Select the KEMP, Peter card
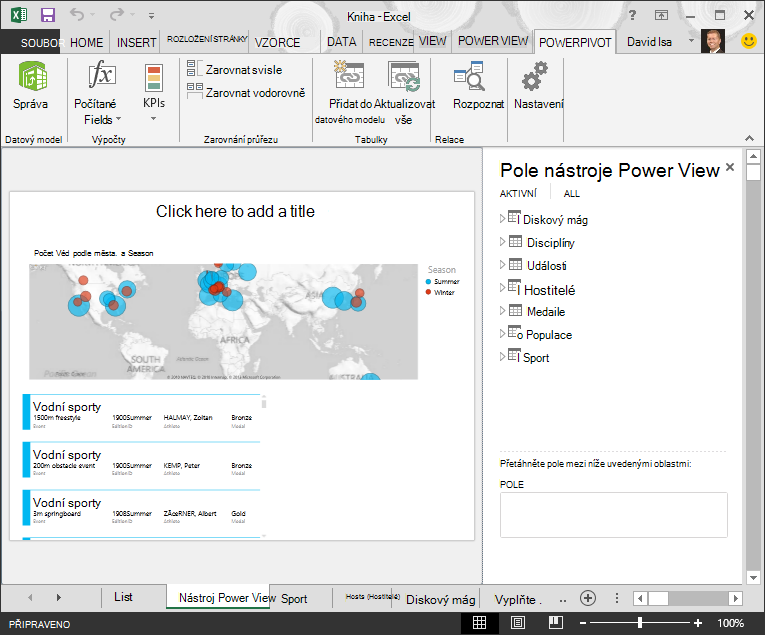This screenshot has width=765, height=635. 141,460
